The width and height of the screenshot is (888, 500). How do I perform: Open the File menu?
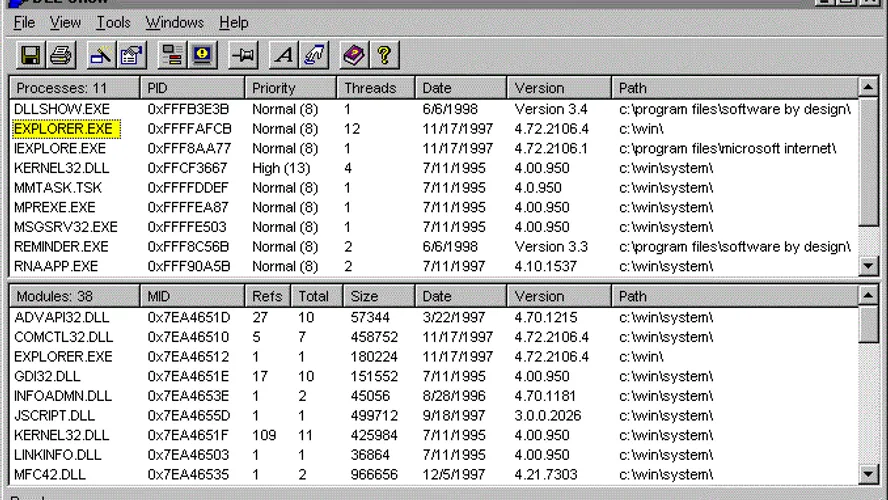(x=24, y=22)
